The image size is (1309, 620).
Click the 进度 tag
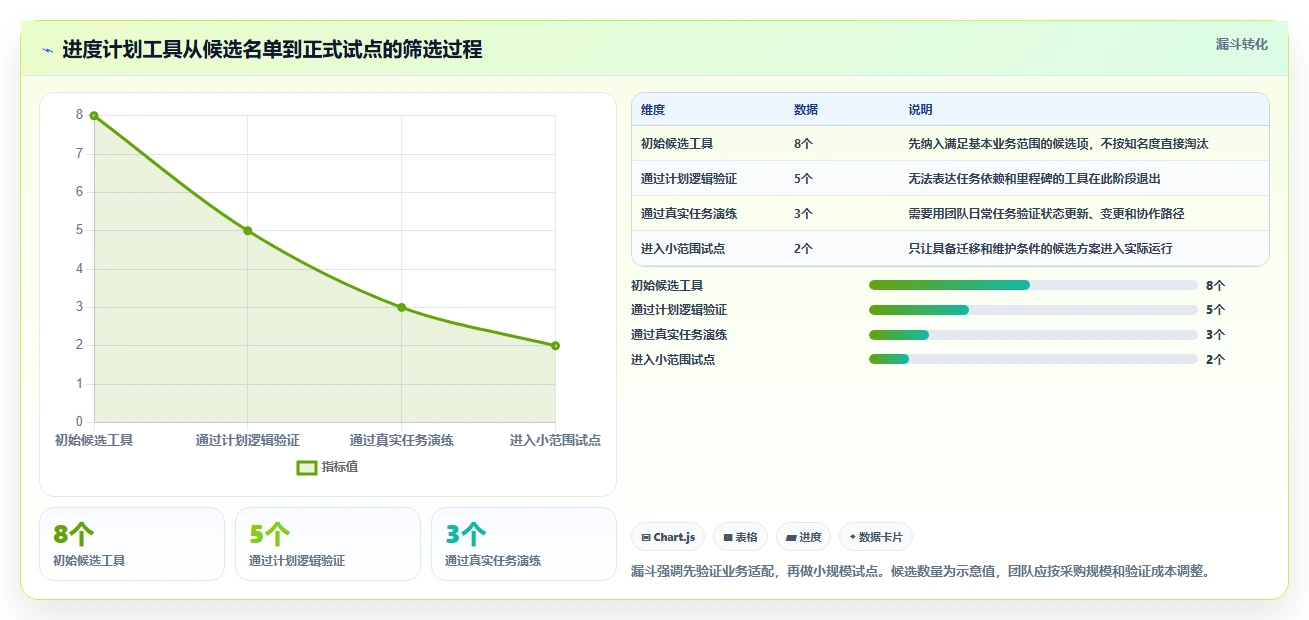[804, 537]
